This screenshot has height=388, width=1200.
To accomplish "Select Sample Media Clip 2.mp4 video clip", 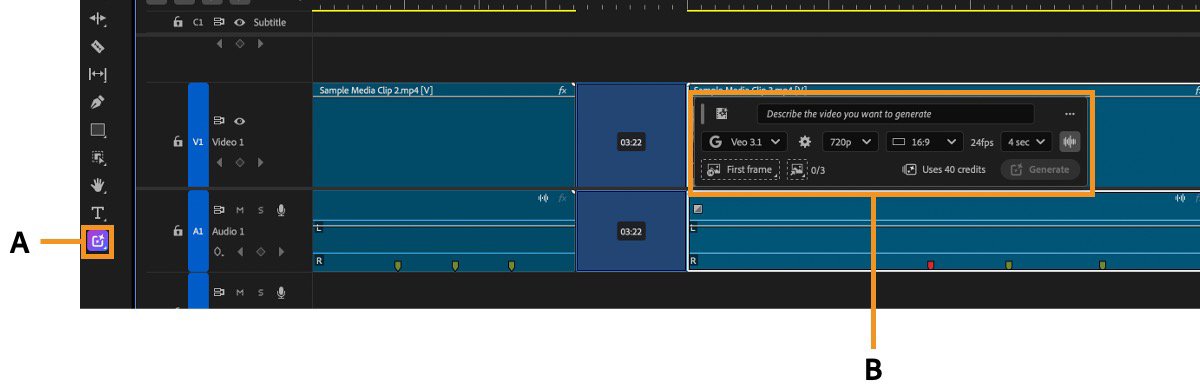I will point(444,136).
